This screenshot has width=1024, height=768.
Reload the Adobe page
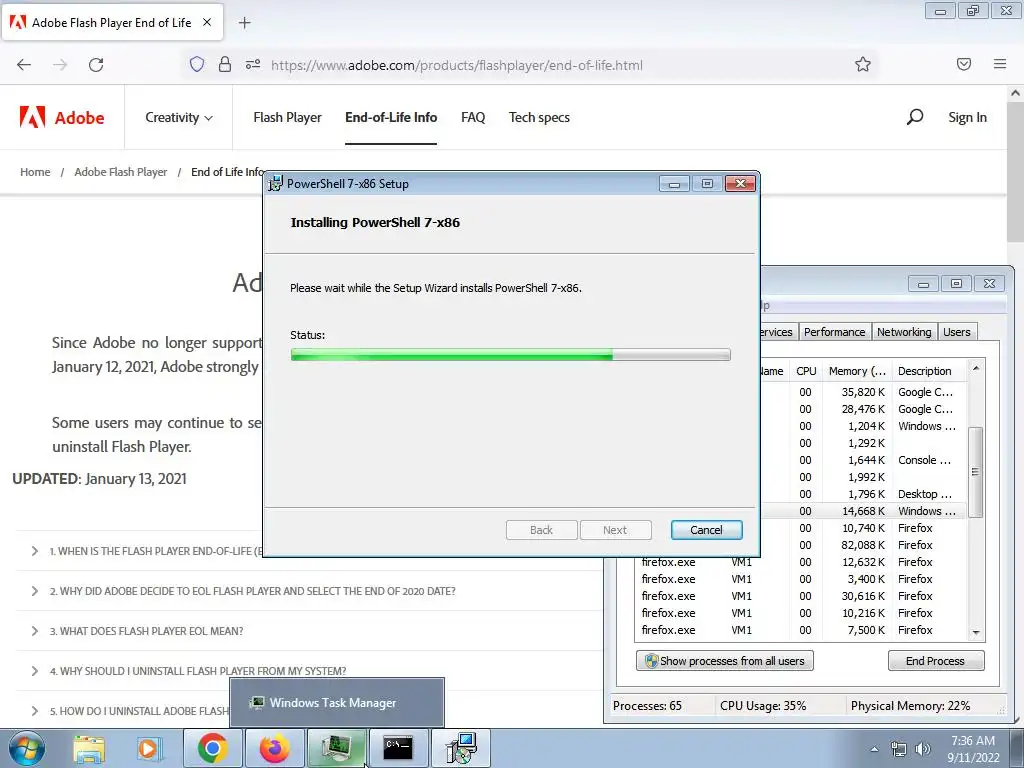point(96,65)
